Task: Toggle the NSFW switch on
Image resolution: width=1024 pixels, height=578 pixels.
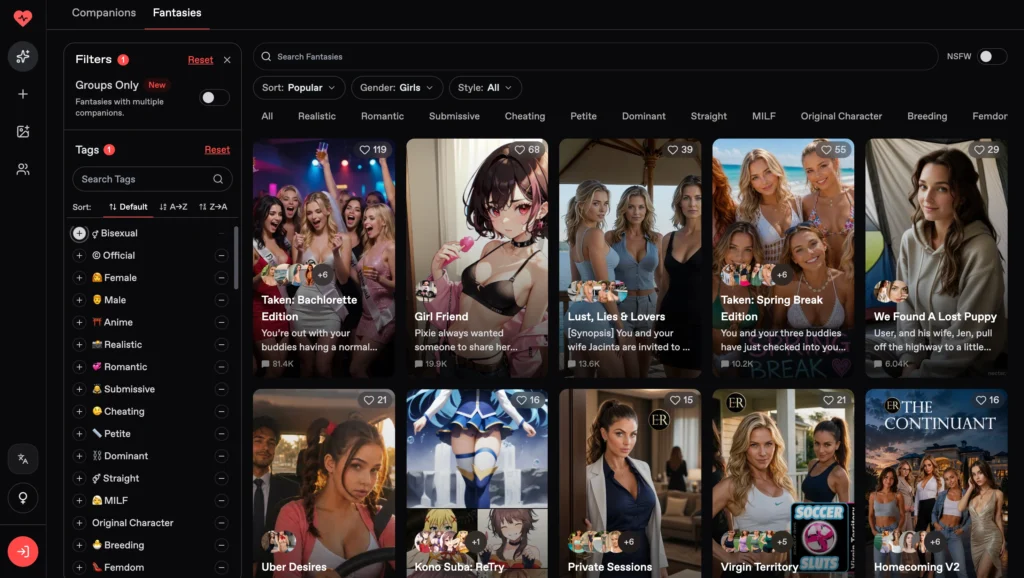Action: [x=991, y=57]
